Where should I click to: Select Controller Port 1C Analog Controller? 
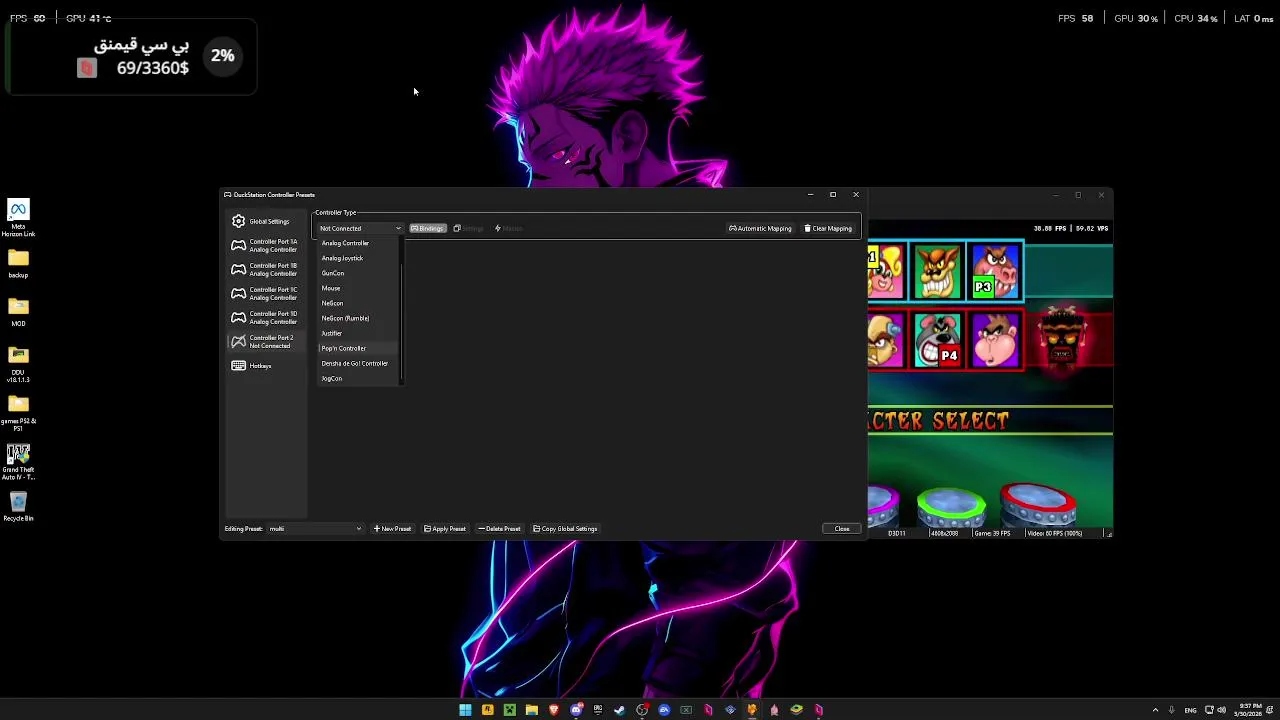tap(266, 293)
